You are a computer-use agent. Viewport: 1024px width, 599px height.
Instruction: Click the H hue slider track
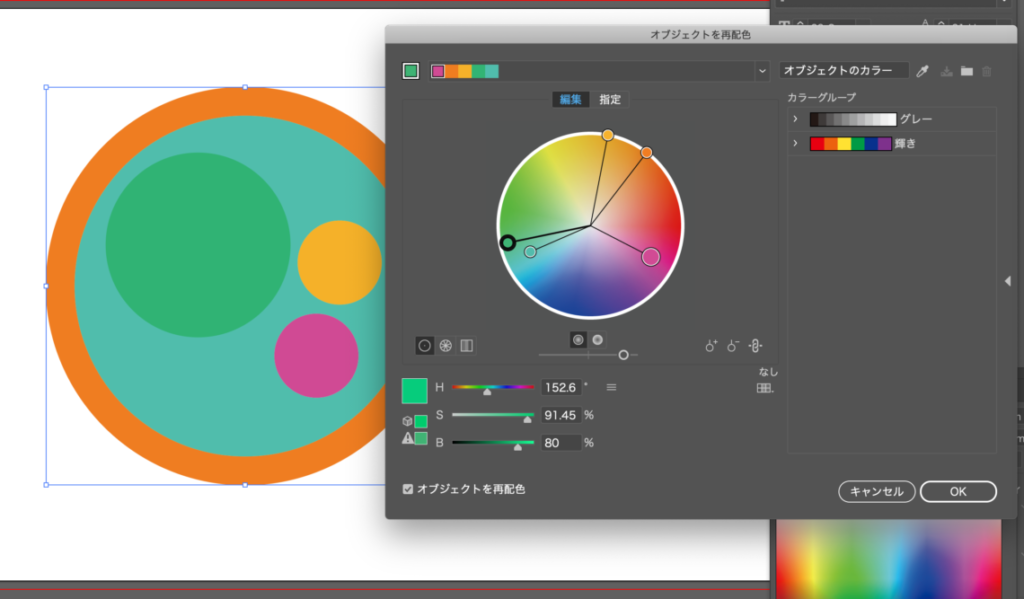pyautogui.click(x=493, y=387)
